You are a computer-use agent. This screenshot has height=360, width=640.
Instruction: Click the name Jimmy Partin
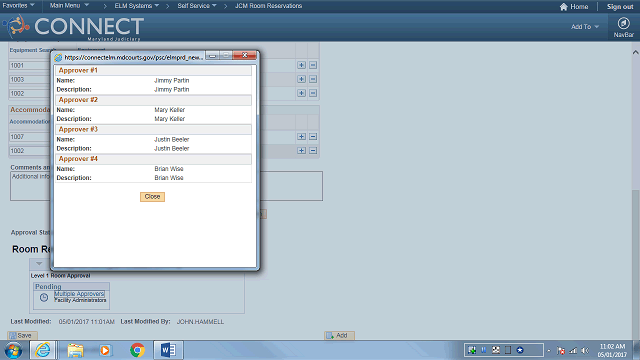[x=171, y=80]
